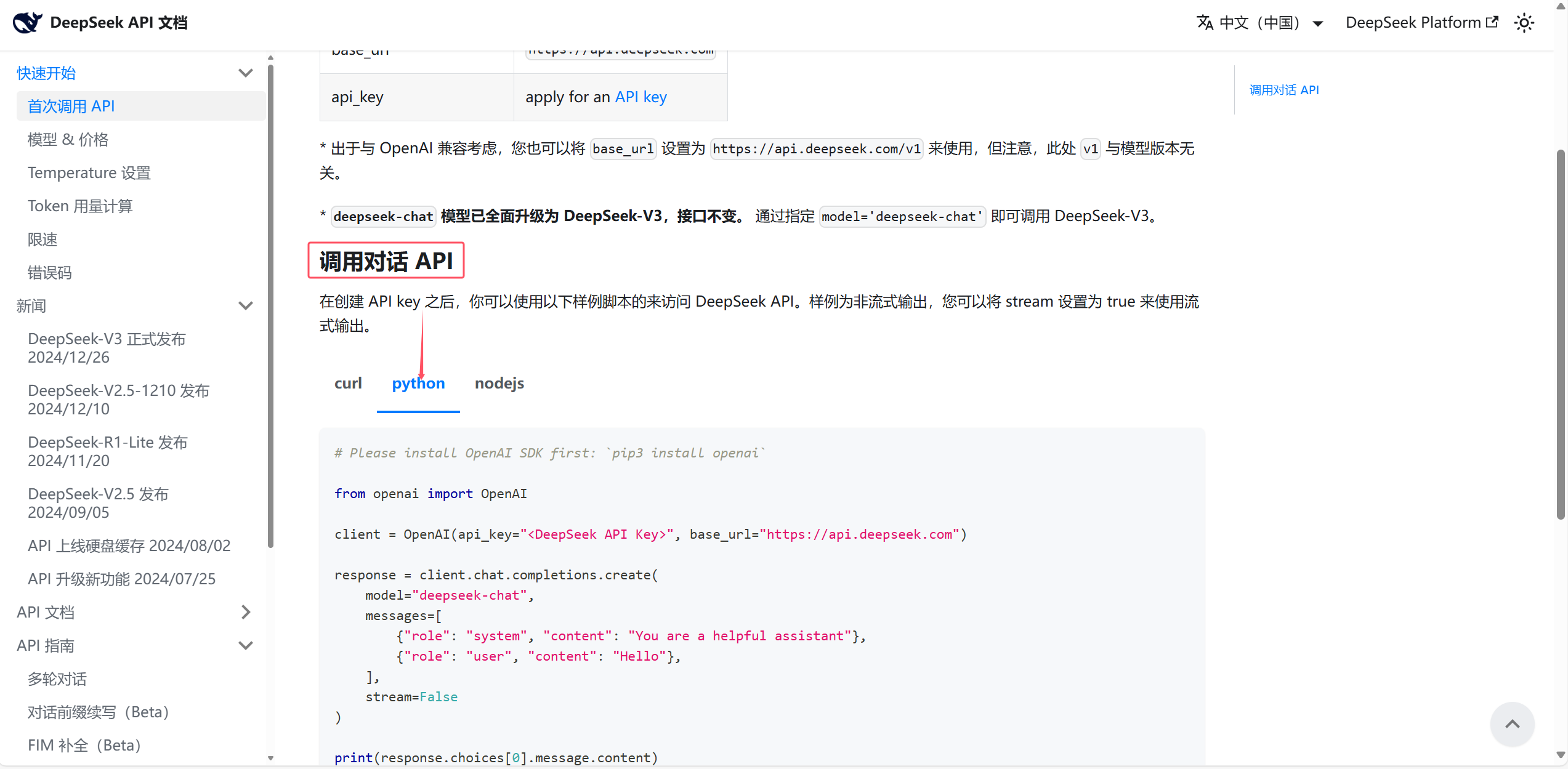Collapse the 新闻 section chevron
The height and width of the screenshot is (769, 1568).
(x=246, y=306)
